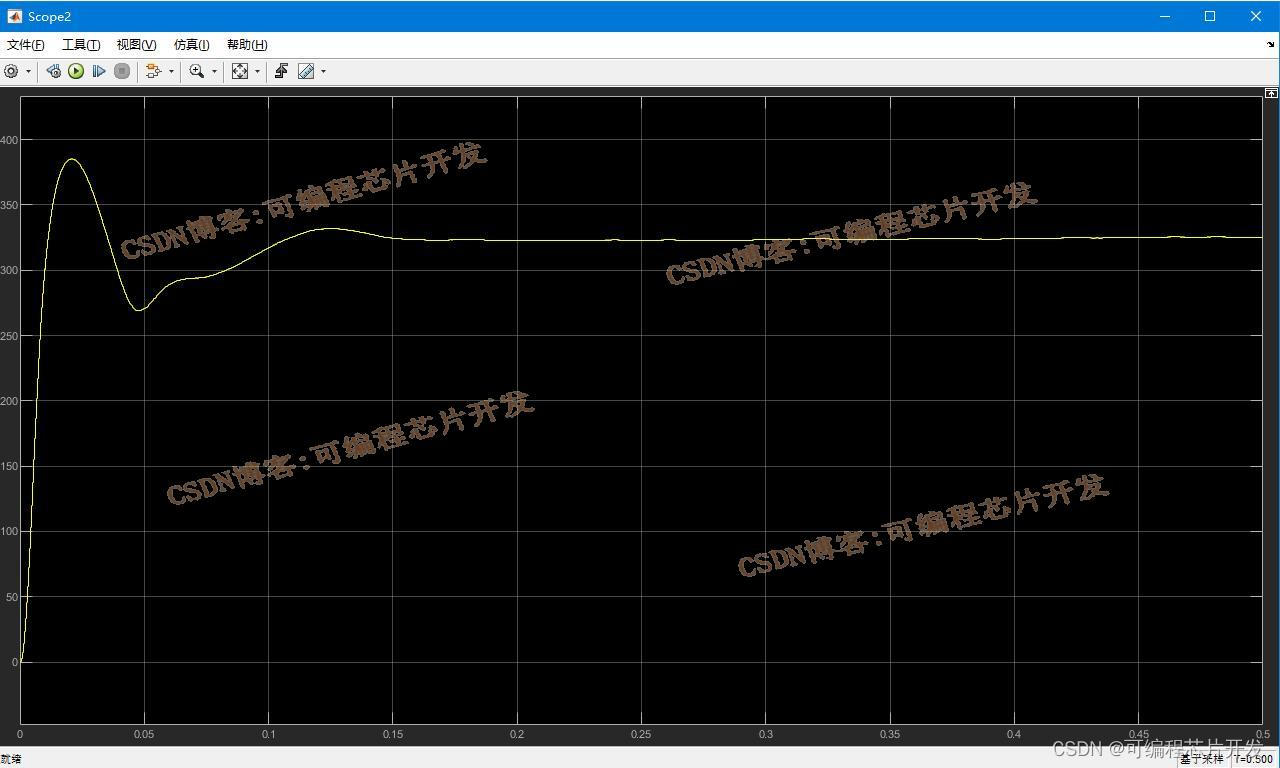Expand the Highlight block dropdown arrow
Screen dimensions: 1280x768
click(x=171, y=71)
